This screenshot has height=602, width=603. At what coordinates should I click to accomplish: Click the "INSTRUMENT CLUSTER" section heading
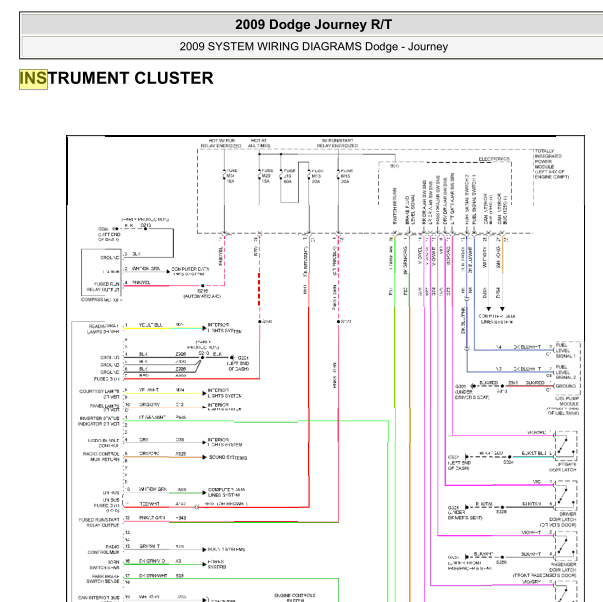[x=116, y=78]
